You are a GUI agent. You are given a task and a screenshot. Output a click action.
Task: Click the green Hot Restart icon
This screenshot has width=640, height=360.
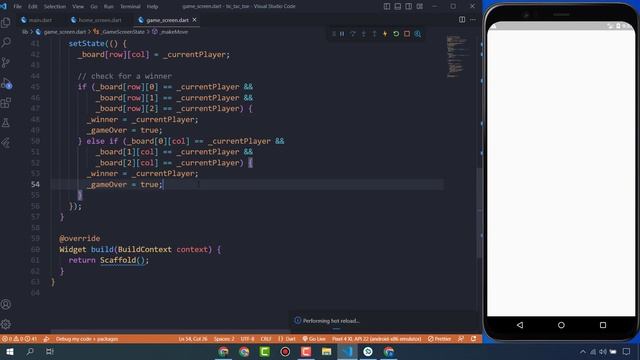point(396,34)
